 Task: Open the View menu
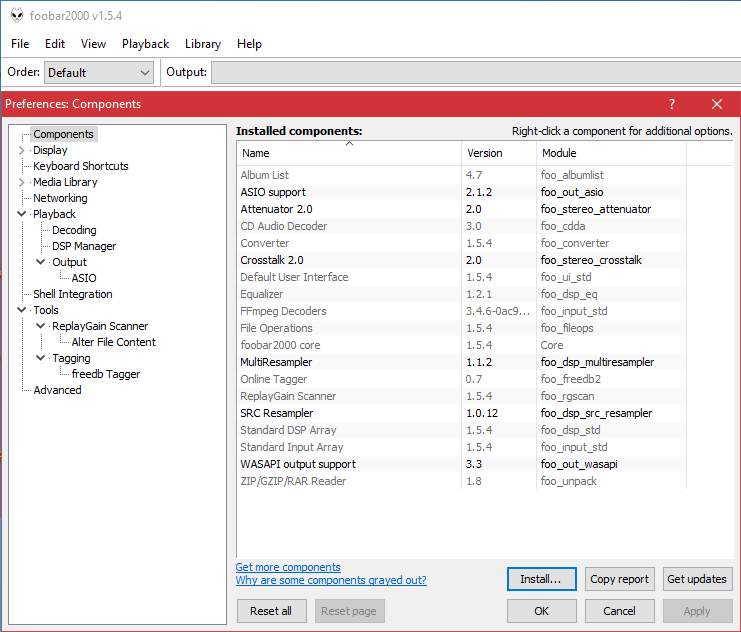coord(93,44)
